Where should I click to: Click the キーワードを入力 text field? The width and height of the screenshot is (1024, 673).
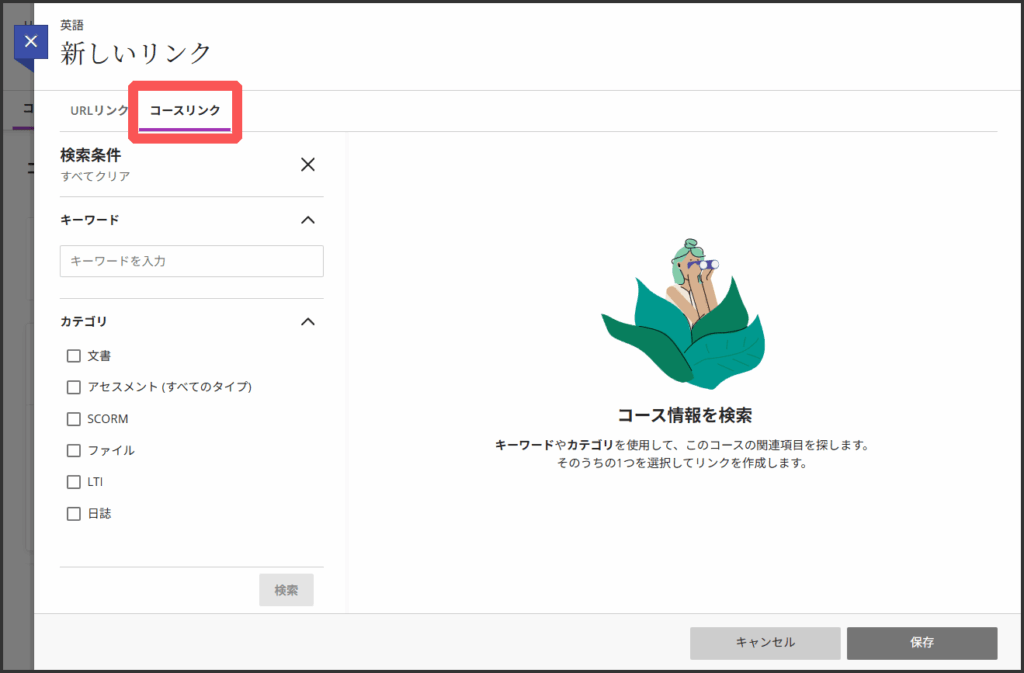[x=191, y=261]
